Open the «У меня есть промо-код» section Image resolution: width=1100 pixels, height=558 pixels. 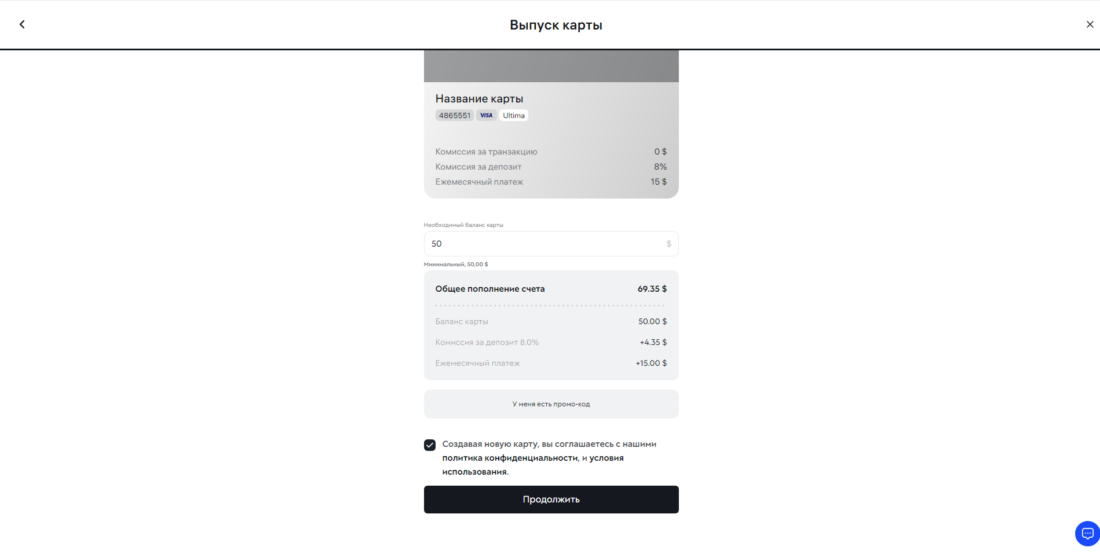click(551, 404)
